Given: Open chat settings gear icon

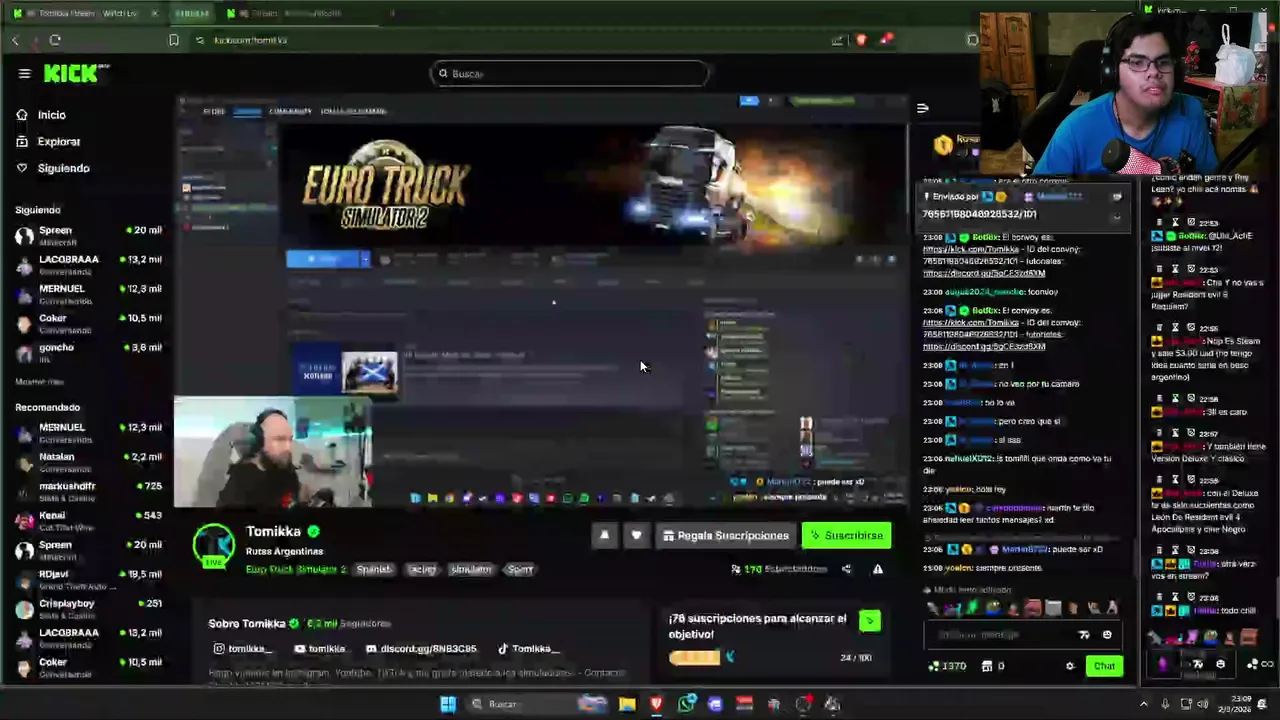Looking at the screenshot, I should click(1070, 666).
